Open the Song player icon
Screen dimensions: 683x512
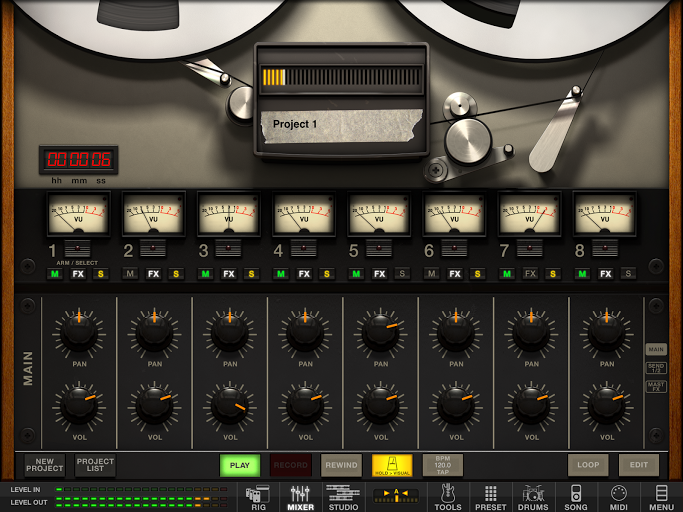(576, 496)
